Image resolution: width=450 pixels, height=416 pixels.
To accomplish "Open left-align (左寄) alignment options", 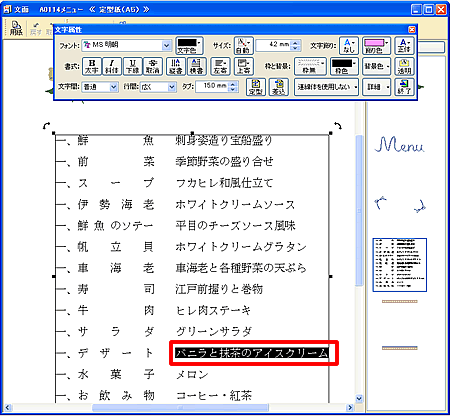I will pyautogui.click(x=220, y=66).
